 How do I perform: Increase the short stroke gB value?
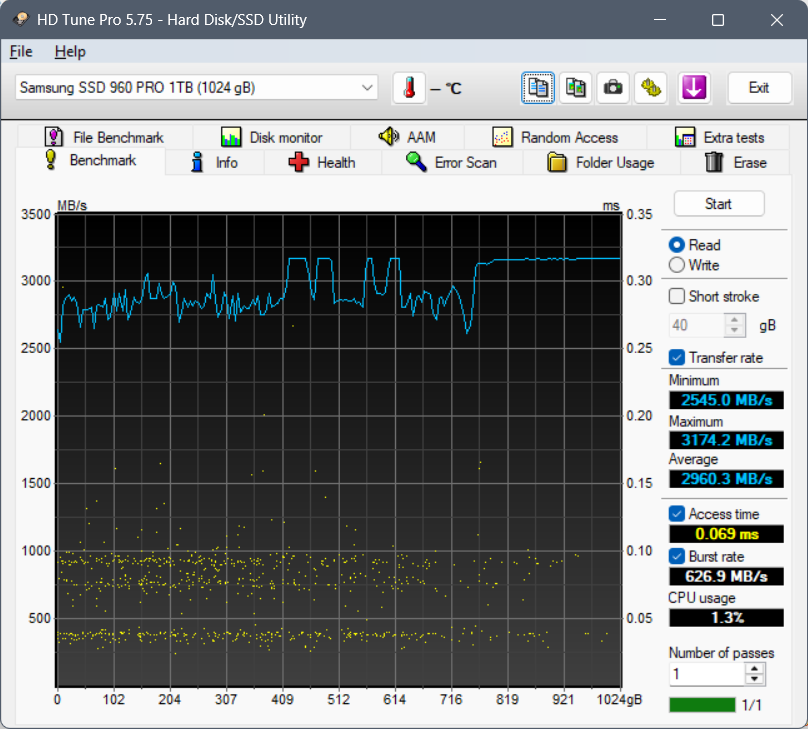pos(734,320)
